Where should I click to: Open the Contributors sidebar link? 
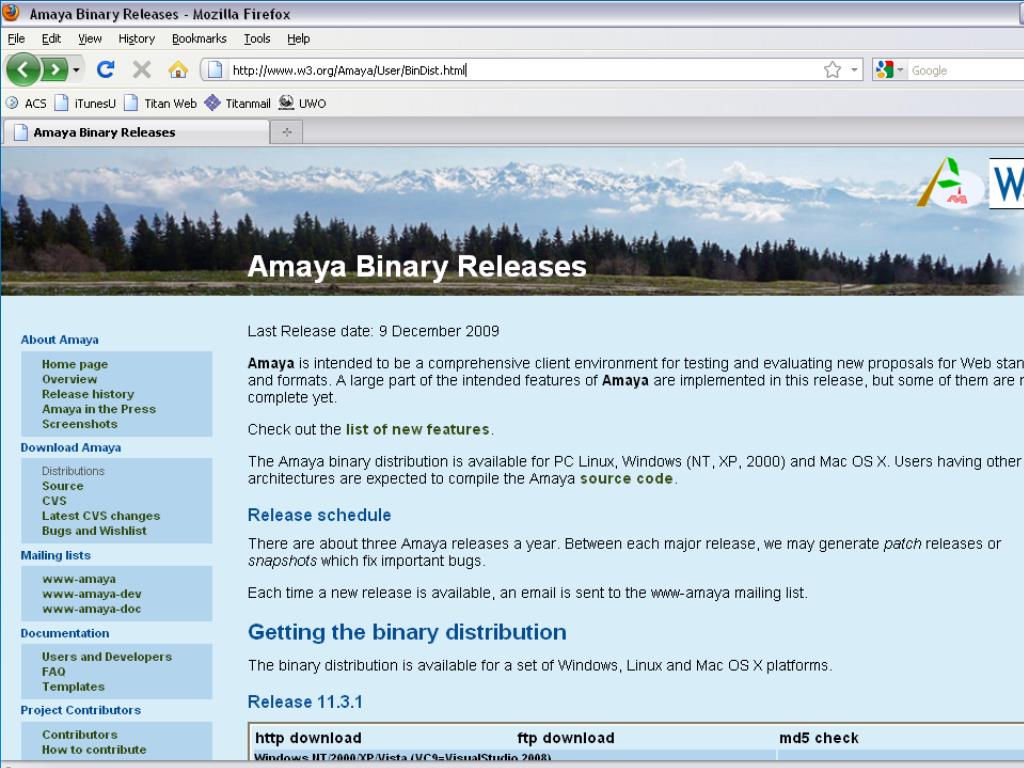pos(80,735)
